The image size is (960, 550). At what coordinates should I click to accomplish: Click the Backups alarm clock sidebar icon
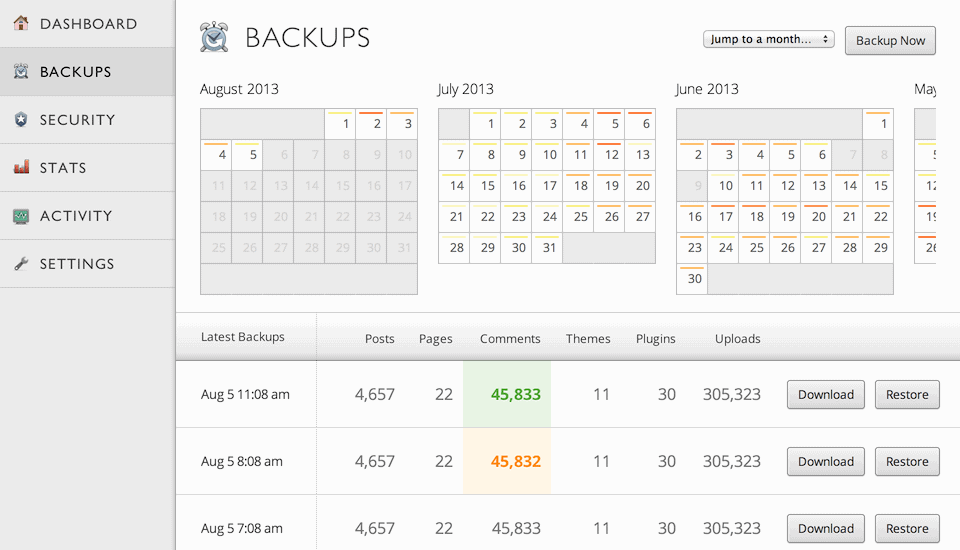pyautogui.click(x=21, y=71)
